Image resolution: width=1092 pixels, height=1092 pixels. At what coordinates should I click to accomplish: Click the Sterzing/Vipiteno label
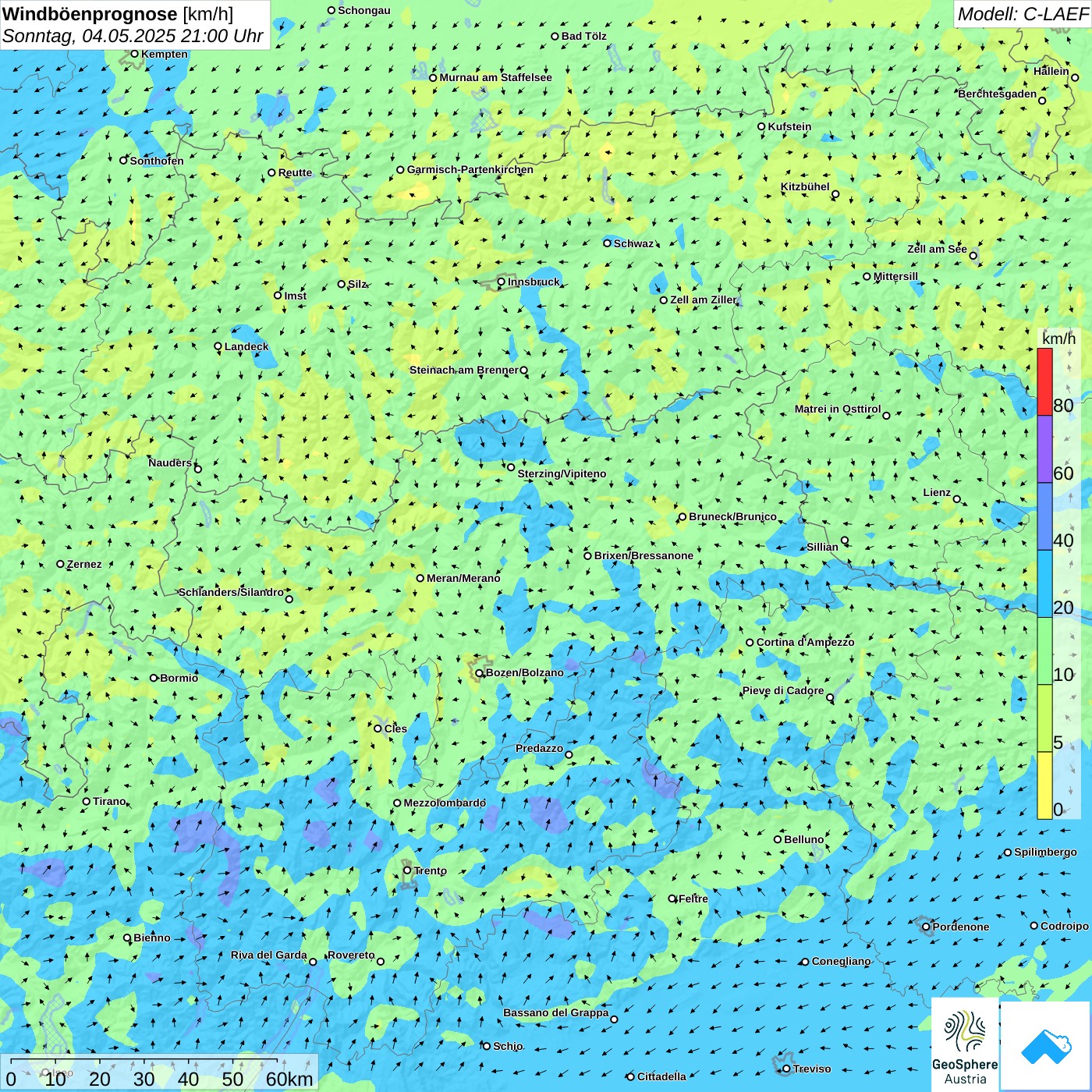click(x=562, y=473)
